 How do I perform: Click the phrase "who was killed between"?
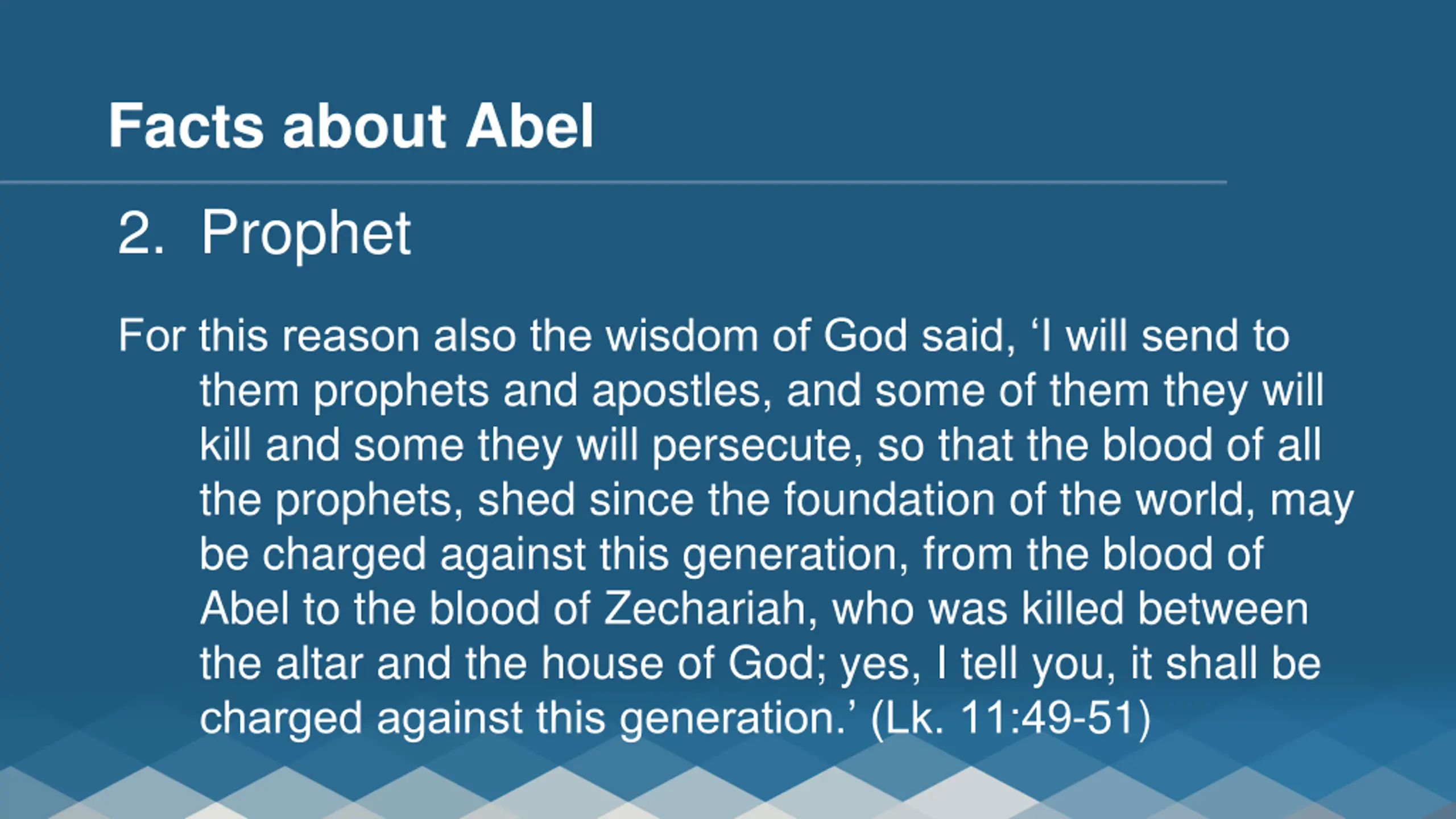pos(1070,609)
